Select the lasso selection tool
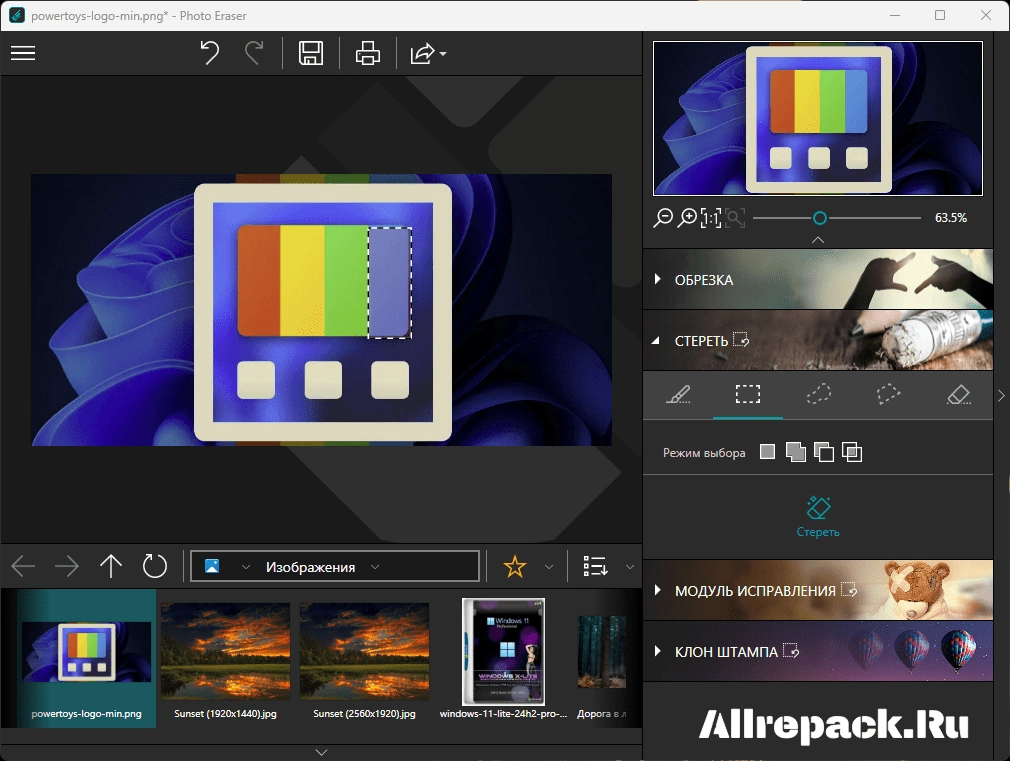 [819, 394]
